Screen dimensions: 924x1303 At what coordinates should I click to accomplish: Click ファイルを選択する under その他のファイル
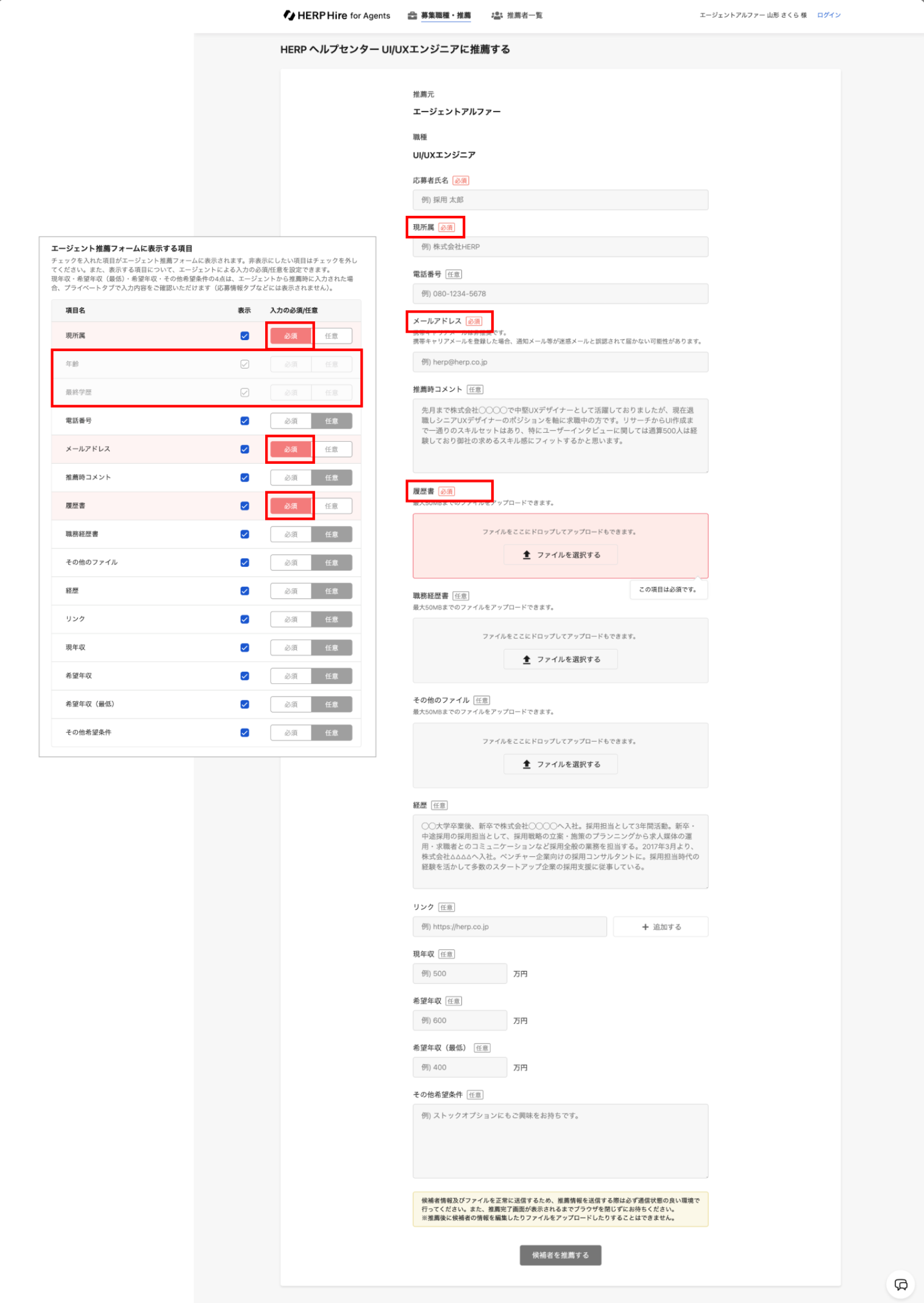tap(560, 764)
